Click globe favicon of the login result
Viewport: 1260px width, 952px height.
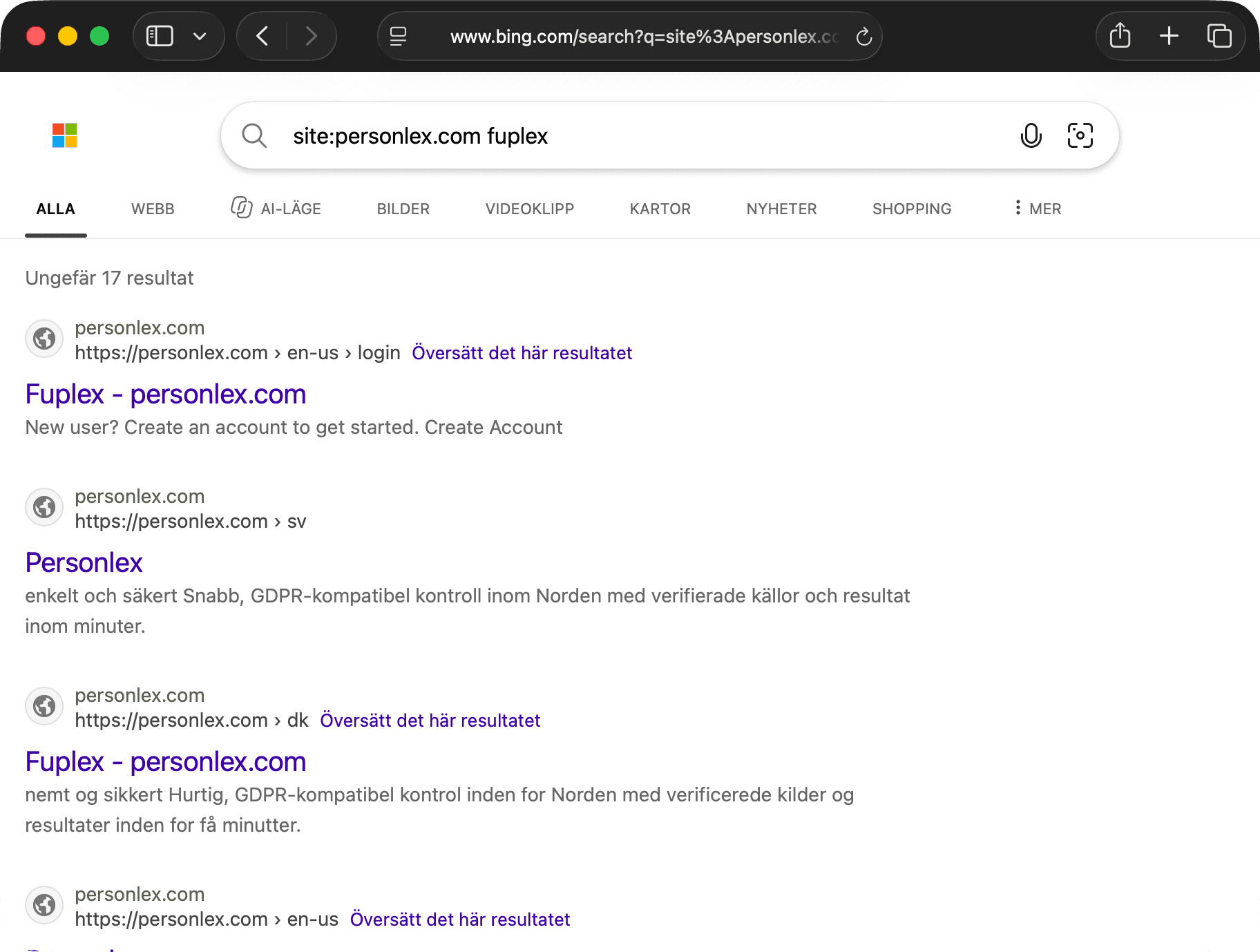click(x=45, y=339)
